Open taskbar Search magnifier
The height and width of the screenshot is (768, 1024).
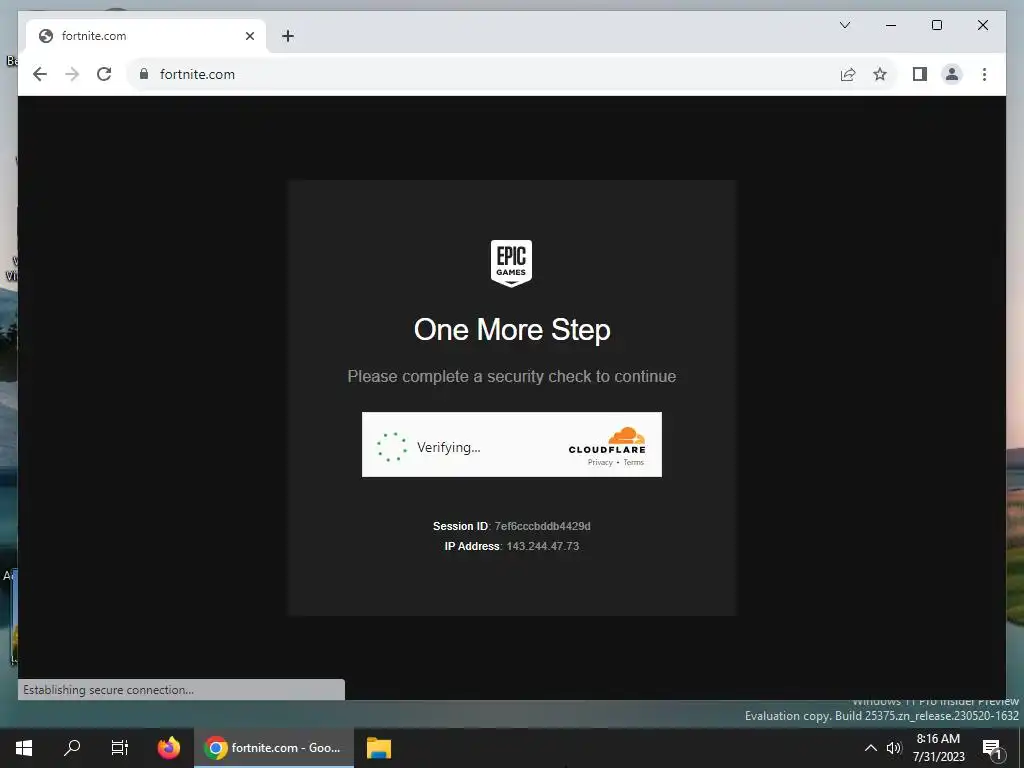[x=72, y=748]
